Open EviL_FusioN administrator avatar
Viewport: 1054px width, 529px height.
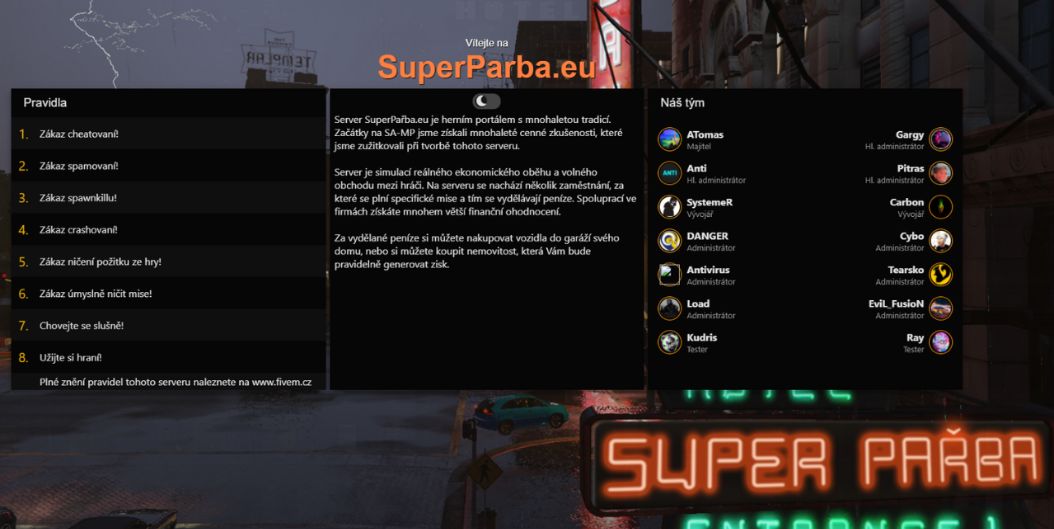[x=941, y=308]
